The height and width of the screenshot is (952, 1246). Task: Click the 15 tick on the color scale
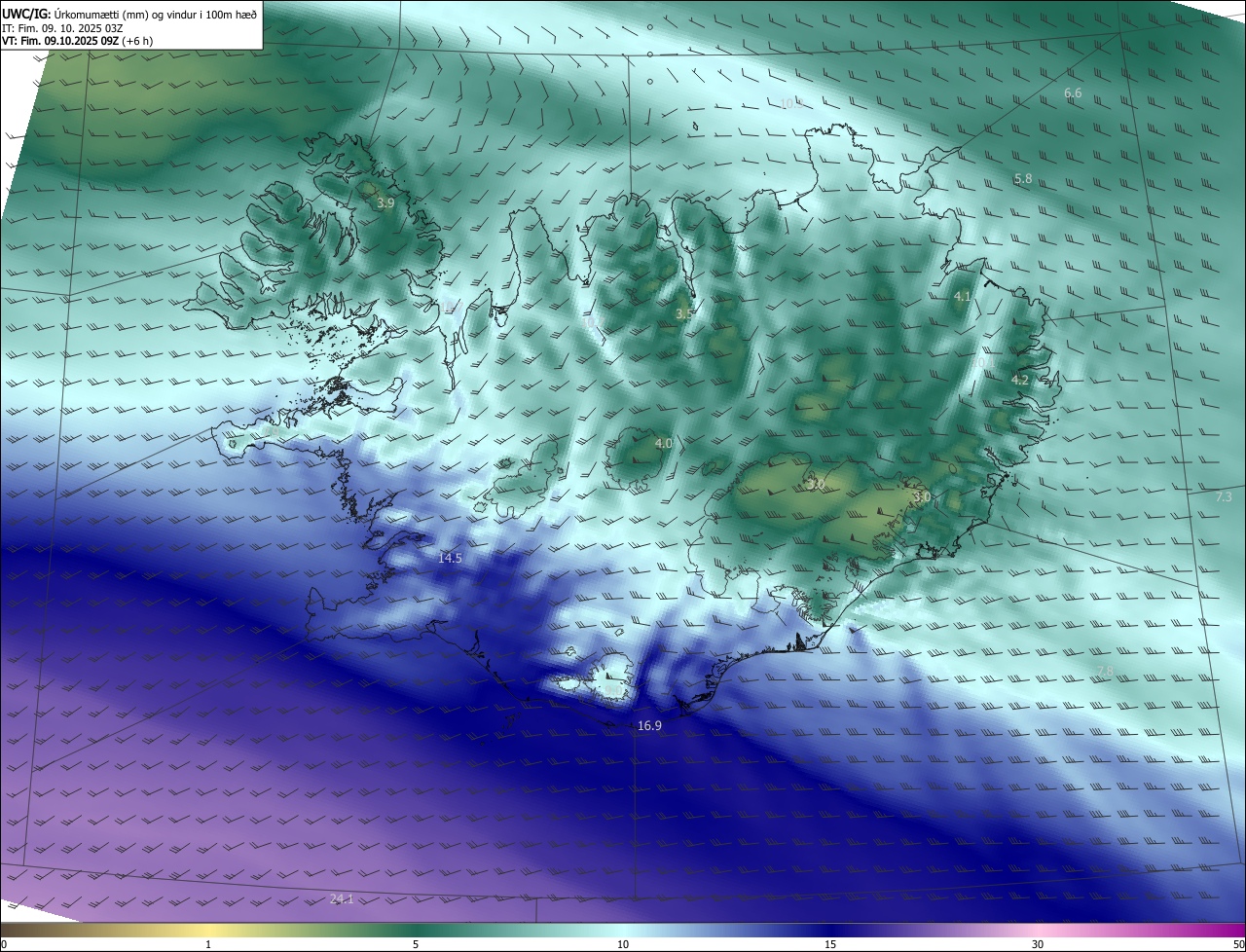830,944
